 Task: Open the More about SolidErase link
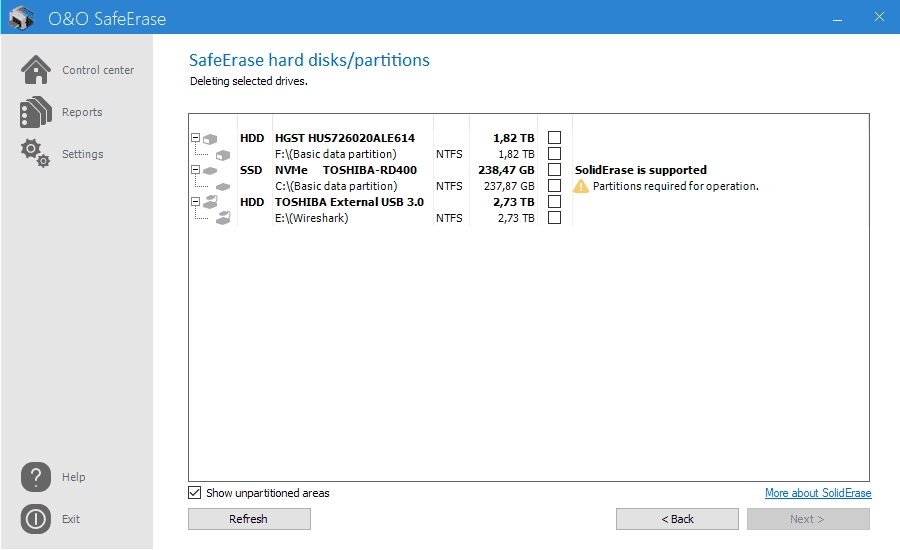[x=818, y=493]
